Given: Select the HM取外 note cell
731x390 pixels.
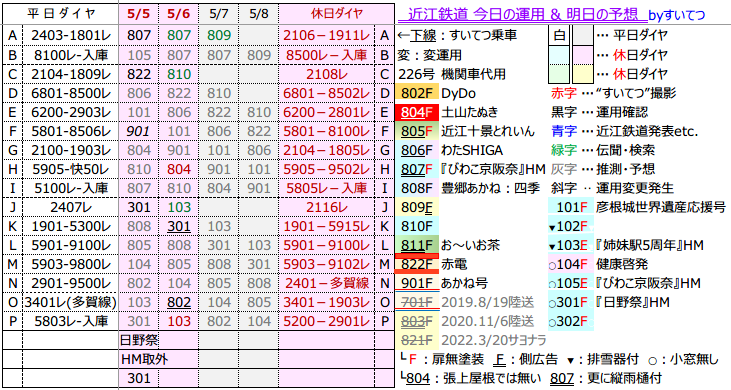Looking at the screenshot, I should (144, 359).
